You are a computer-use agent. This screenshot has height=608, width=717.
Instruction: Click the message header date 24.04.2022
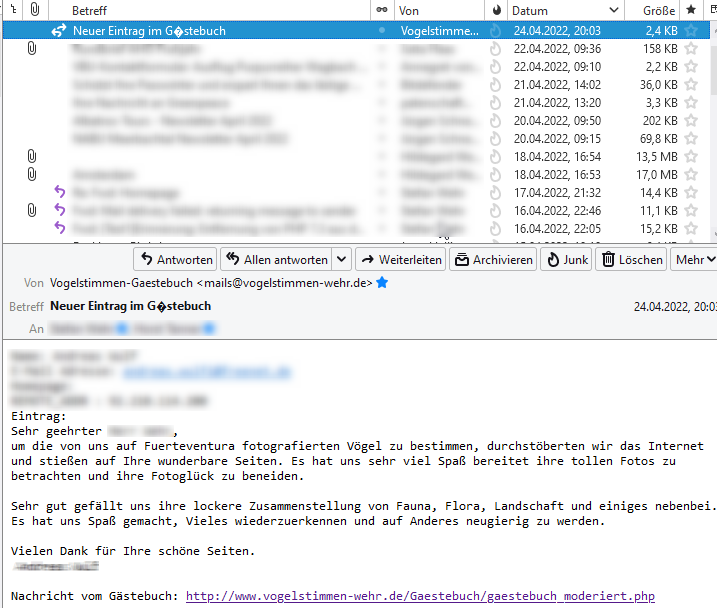(x=675, y=307)
